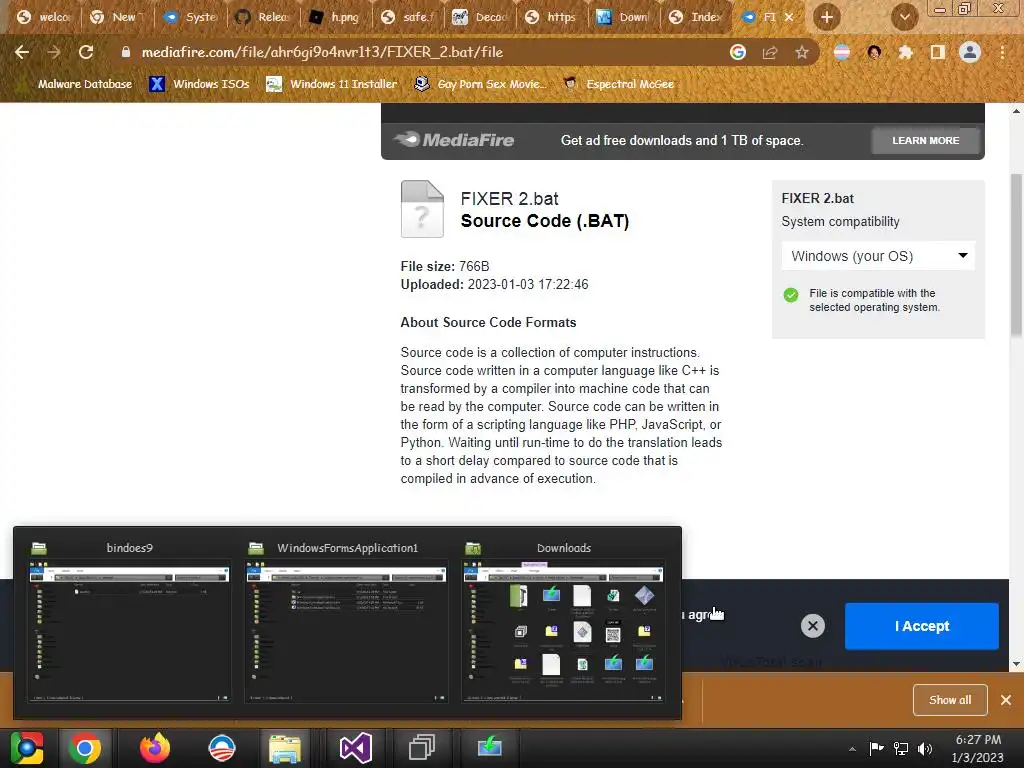The height and width of the screenshot is (768, 1024).
Task: Share this page via share icon
Action: 770,52
